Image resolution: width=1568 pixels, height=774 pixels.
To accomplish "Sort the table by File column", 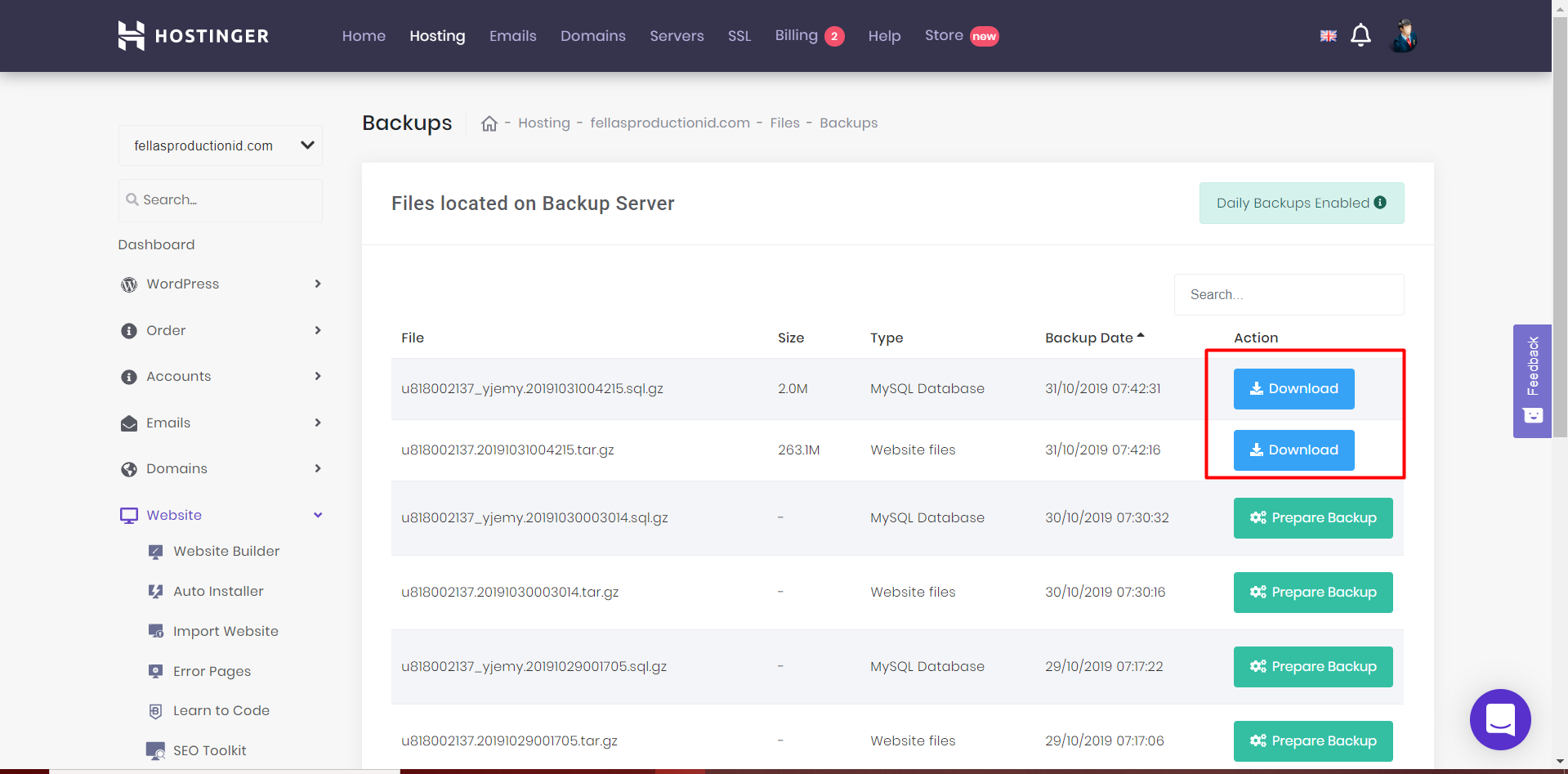I will pos(413,338).
